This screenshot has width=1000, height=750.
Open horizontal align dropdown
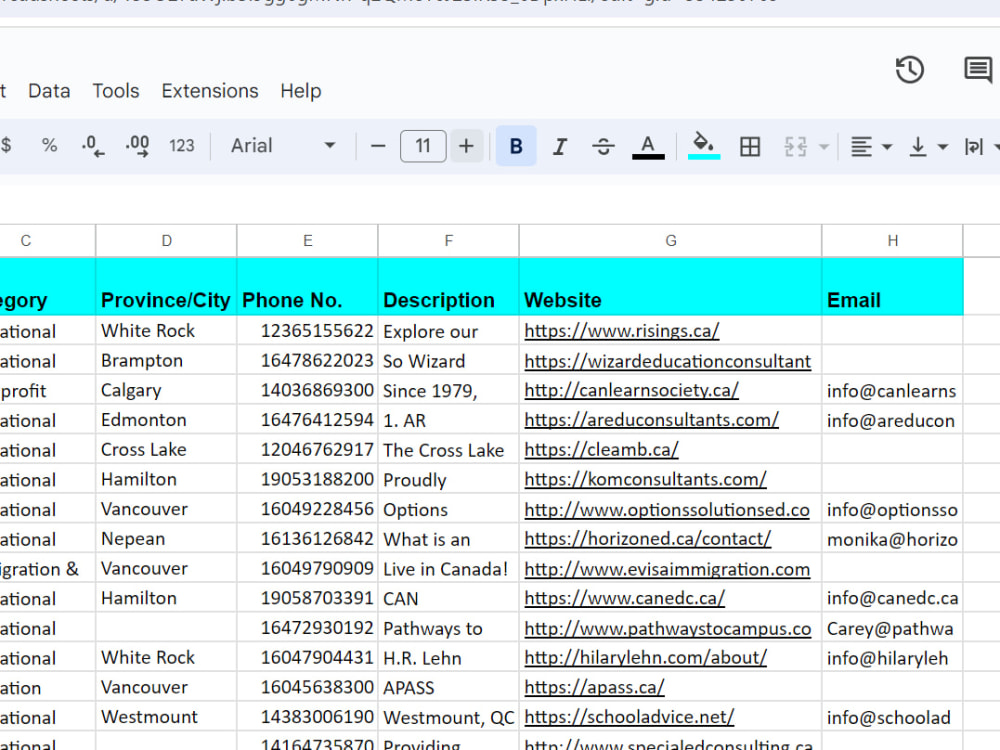[x=871, y=146]
